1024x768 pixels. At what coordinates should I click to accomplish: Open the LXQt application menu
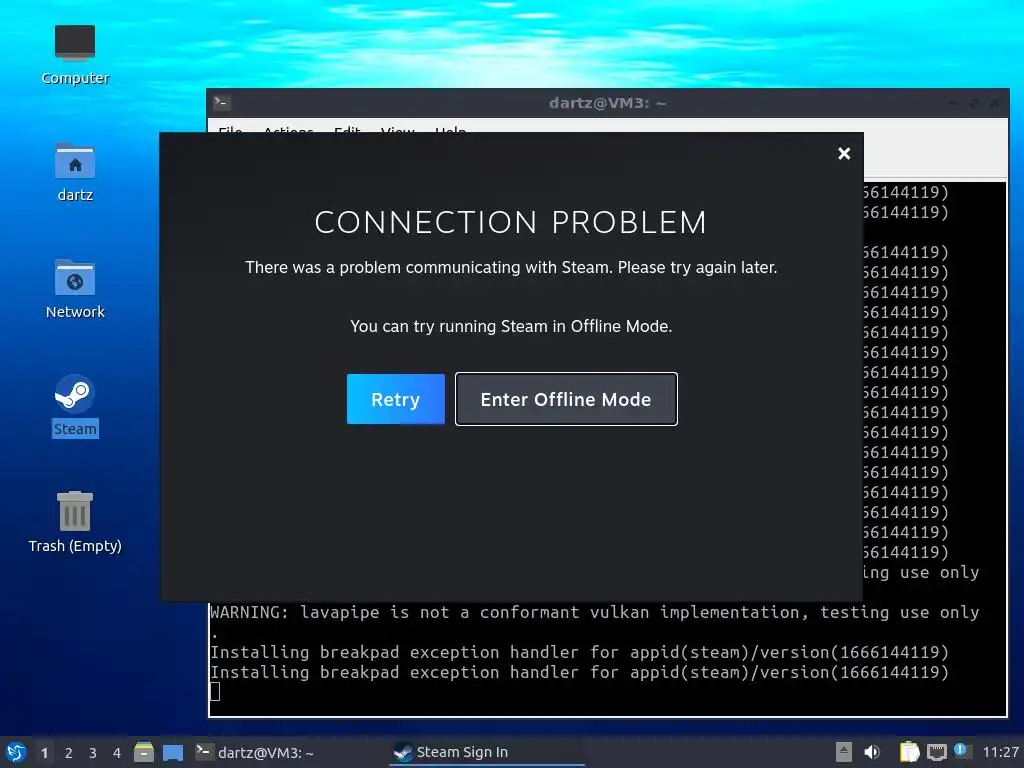point(16,752)
